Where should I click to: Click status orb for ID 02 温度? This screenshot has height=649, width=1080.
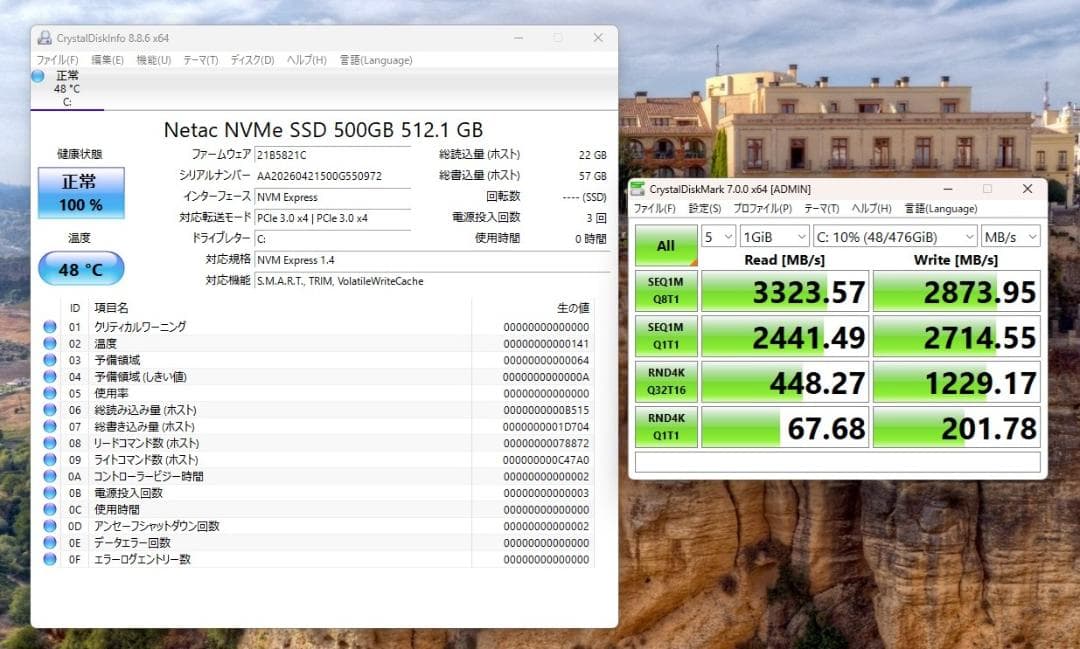(x=50, y=343)
